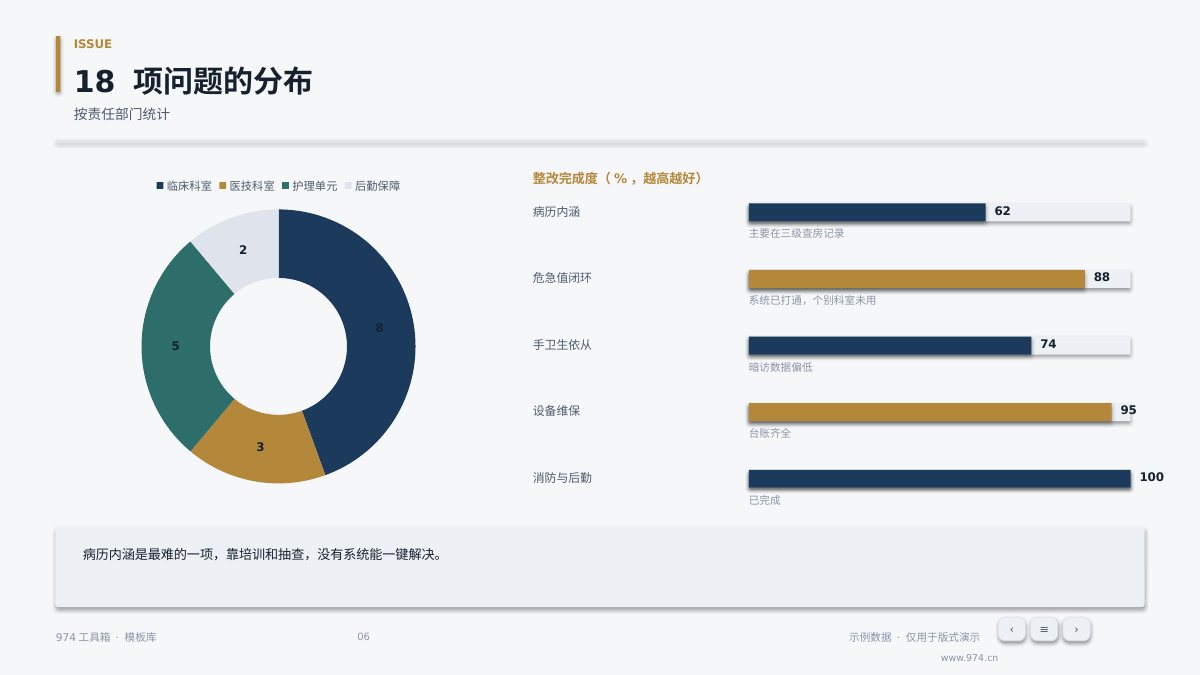This screenshot has height=675, width=1200.
Task: Select the note 主要在三级查房记录
Action: tap(796, 233)
